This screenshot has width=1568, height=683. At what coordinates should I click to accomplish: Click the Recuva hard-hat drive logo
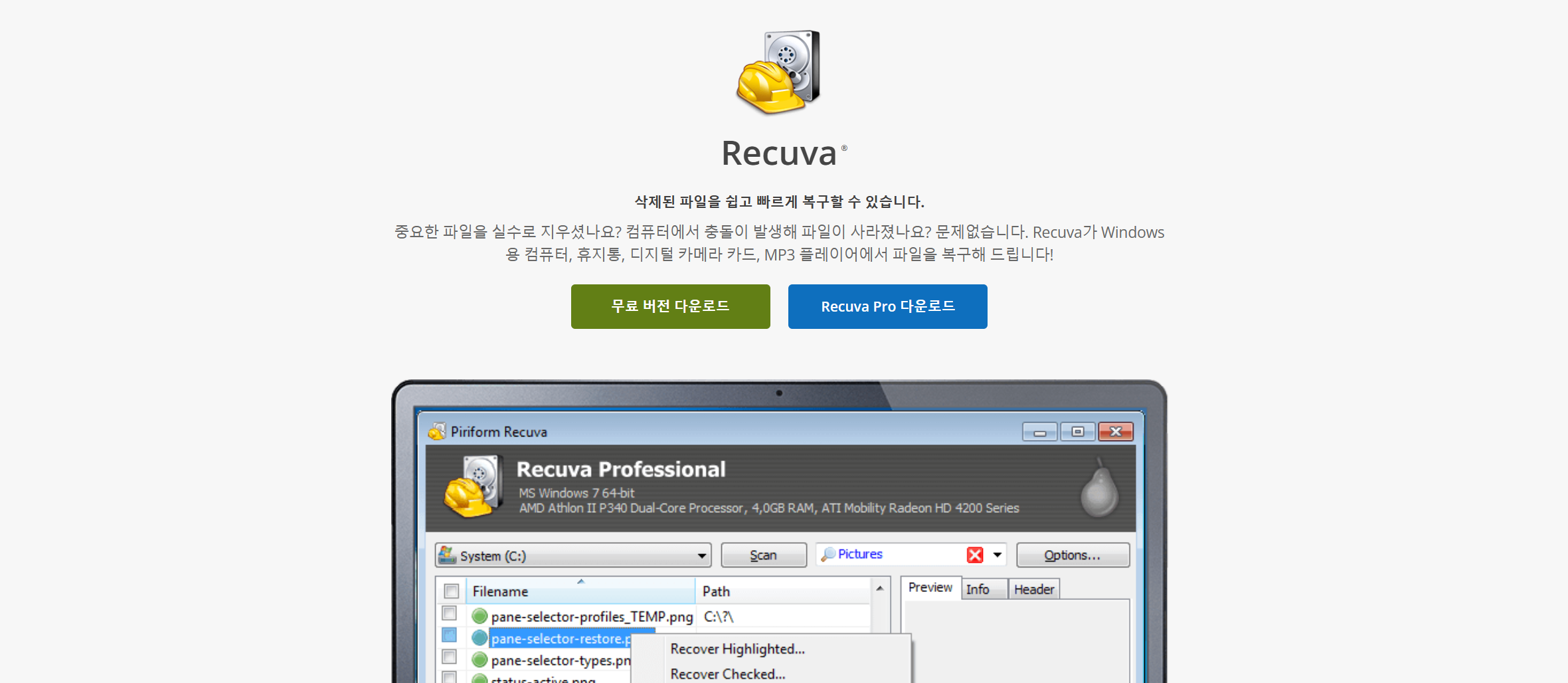coord(778,72)
